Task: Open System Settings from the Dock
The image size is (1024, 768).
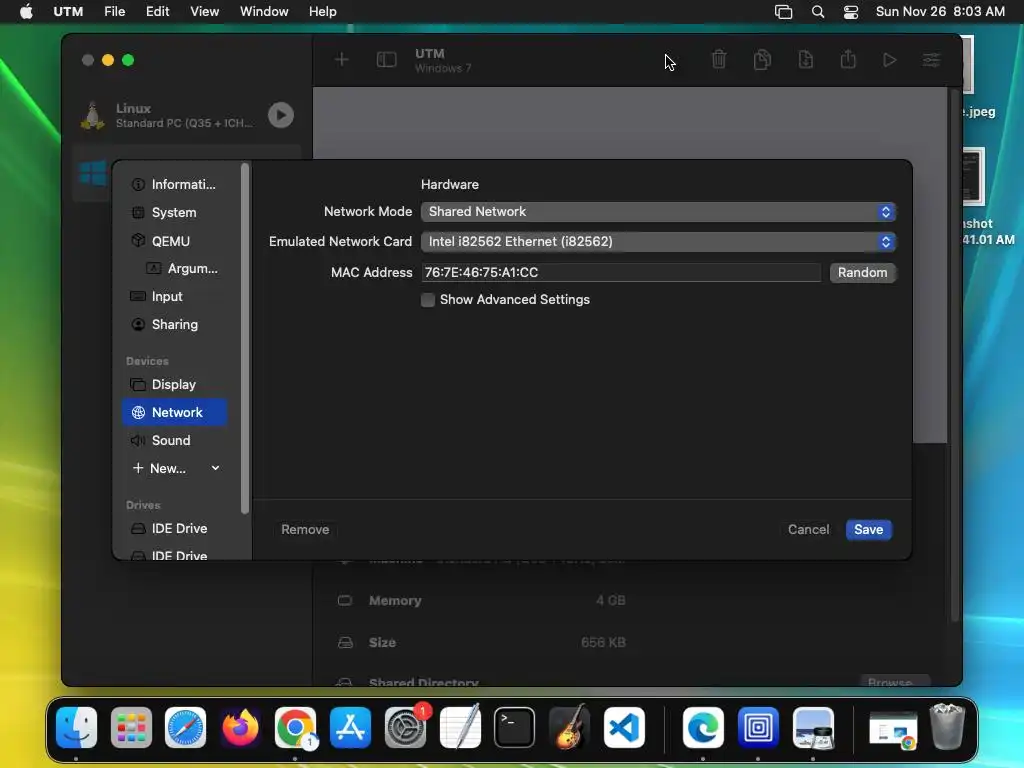Action: point(406,727)
